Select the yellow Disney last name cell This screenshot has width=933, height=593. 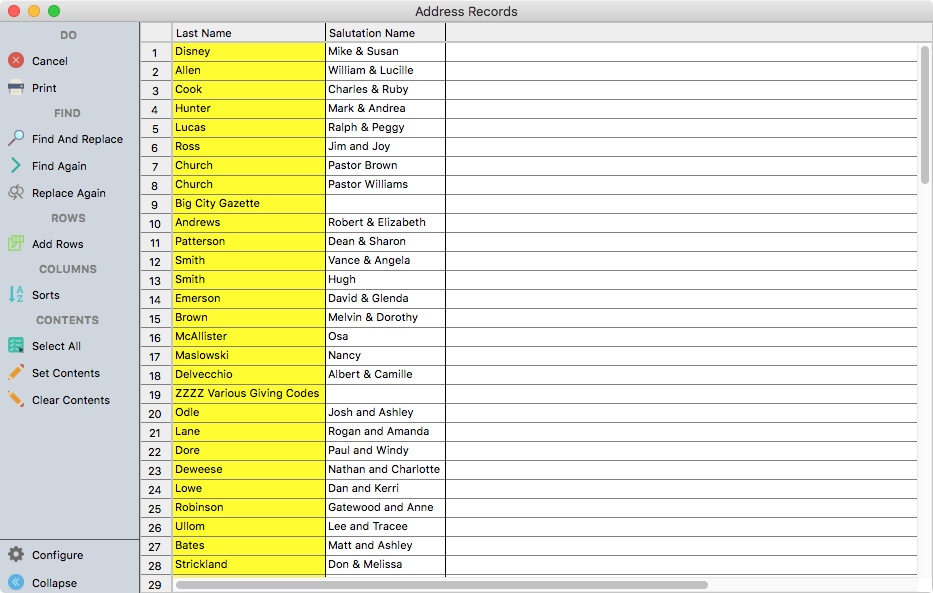248,52
